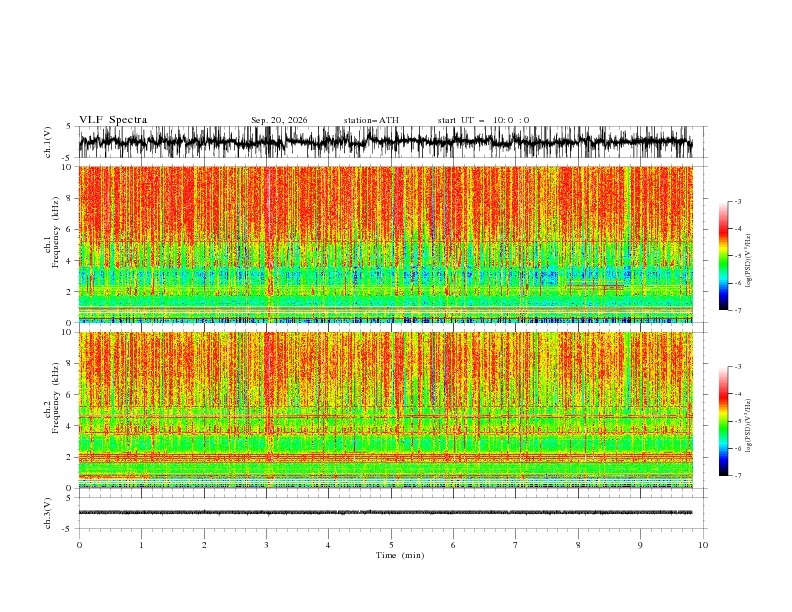Click the blue band near 3 kHz in ch.1
This screenshot has height=612, width=792.
[385, 276]
